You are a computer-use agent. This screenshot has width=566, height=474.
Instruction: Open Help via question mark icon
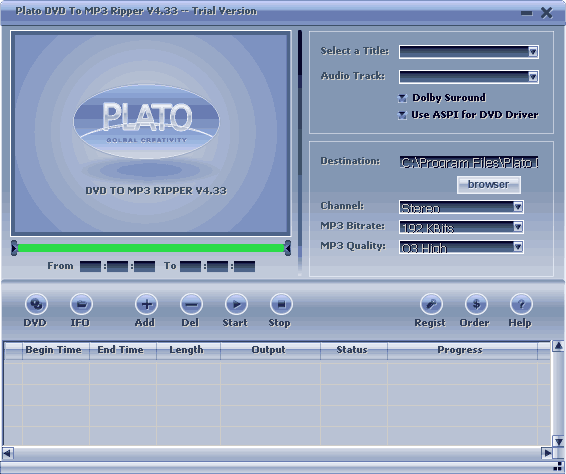(x=521, y=304)
